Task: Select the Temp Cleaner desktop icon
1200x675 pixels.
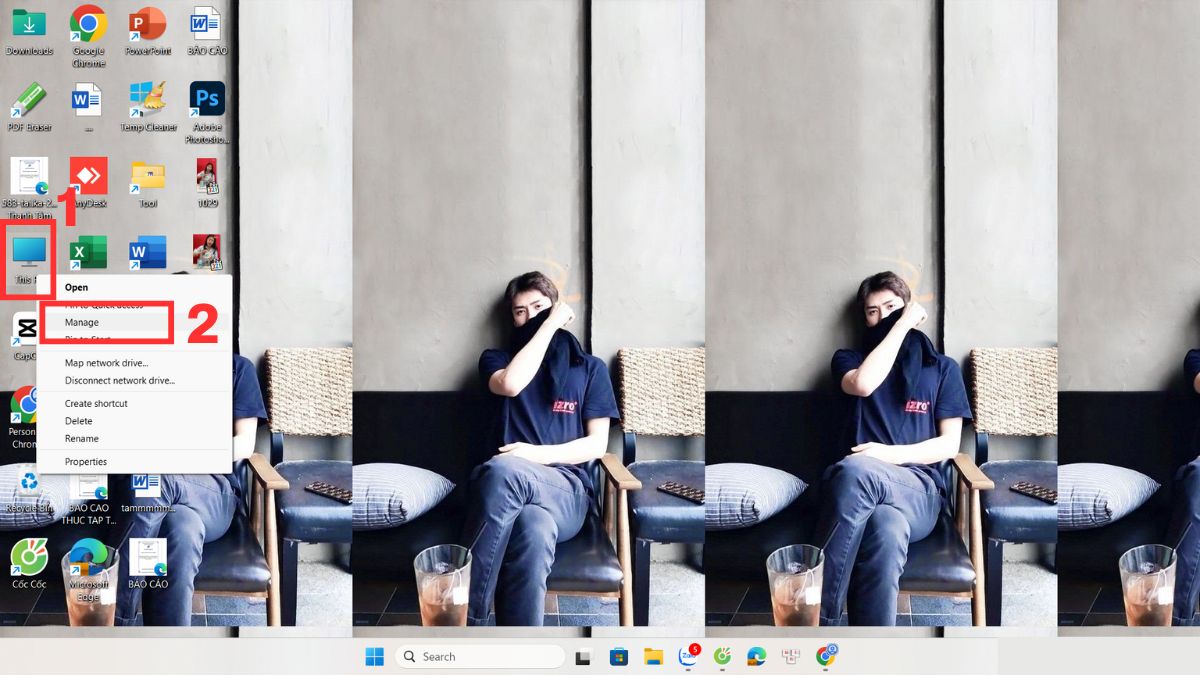Action: coord(148,100)
